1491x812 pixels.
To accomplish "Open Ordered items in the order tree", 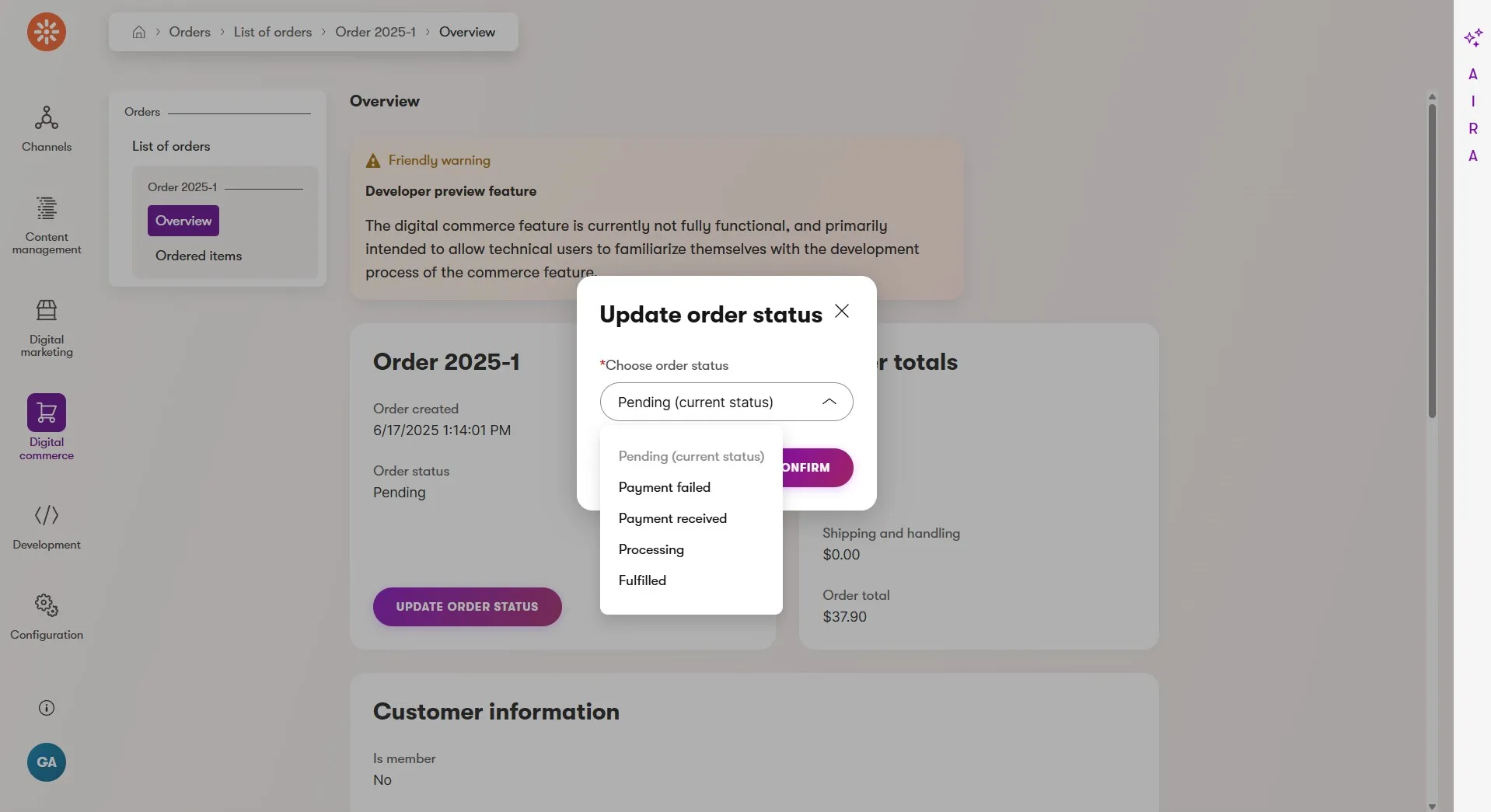I will 198,256.
